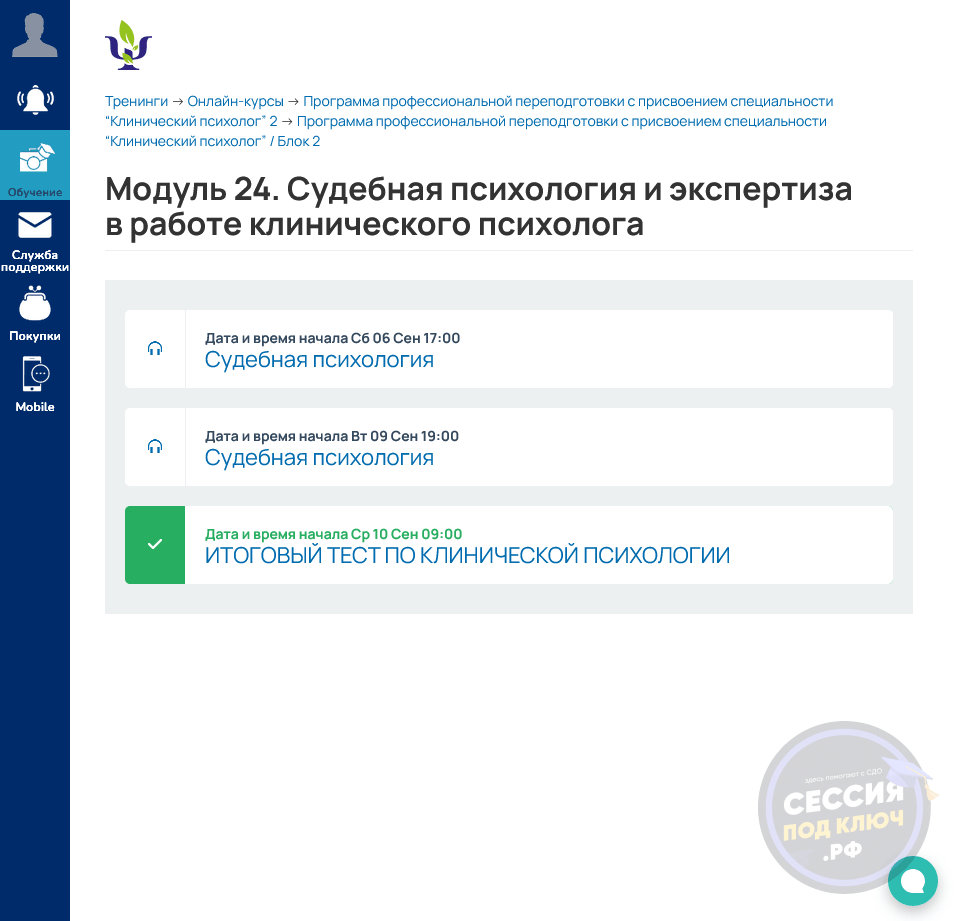
Task: Open the Покупки purse icon
Action: point(35,304)
